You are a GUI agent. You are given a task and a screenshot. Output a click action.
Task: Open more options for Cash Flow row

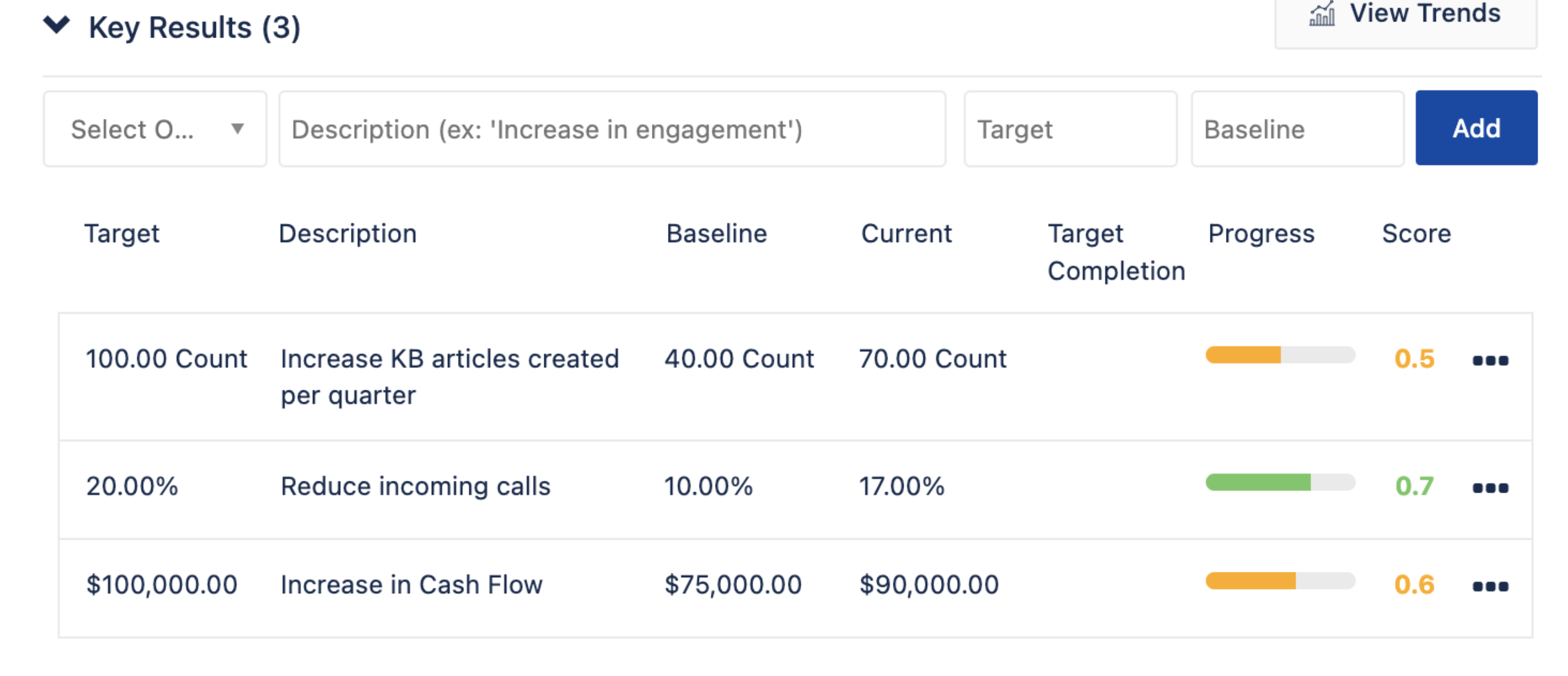(x=1489, y=587)
